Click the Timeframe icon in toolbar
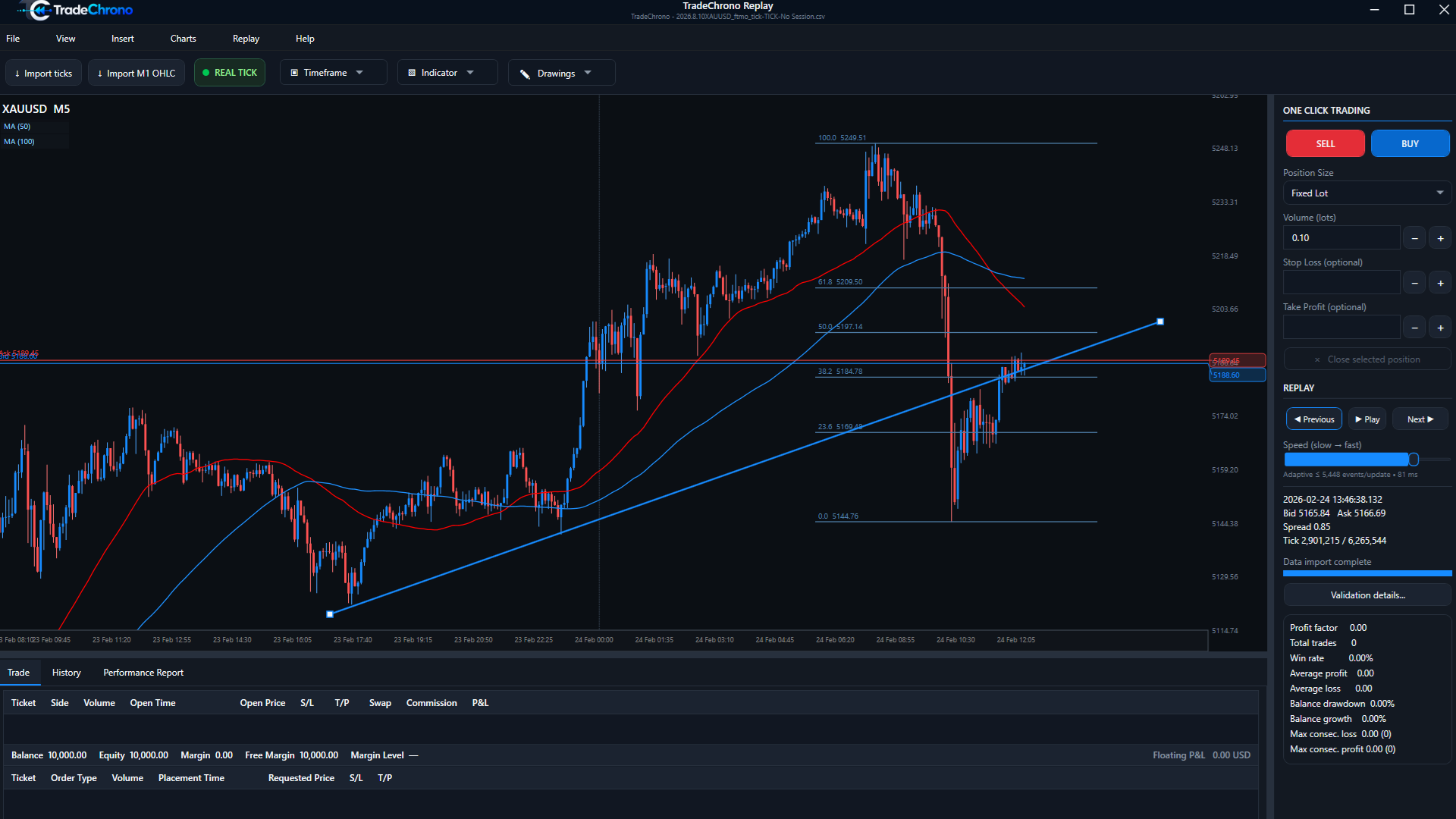 (x=294, y=73)
